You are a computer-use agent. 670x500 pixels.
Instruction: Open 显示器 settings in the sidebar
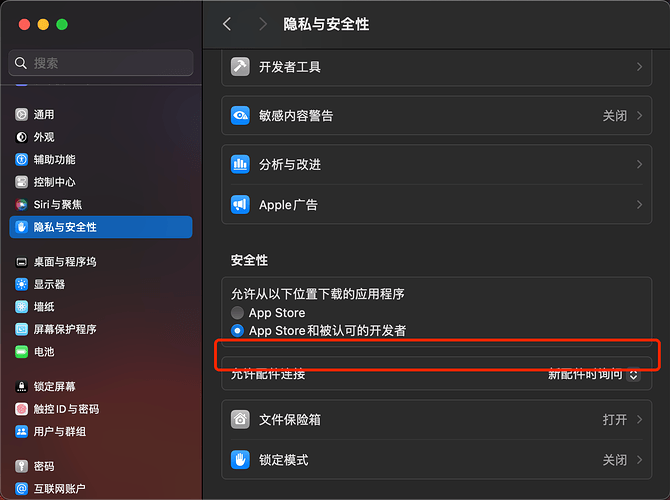click(50, 284)
